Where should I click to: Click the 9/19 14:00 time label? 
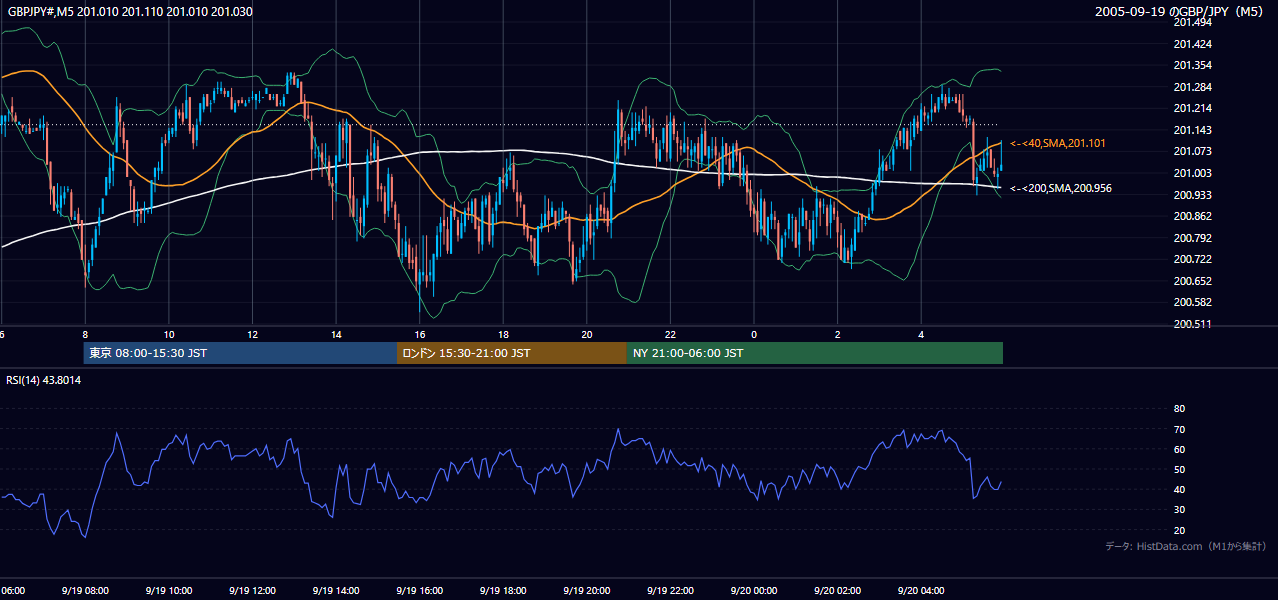336,591
